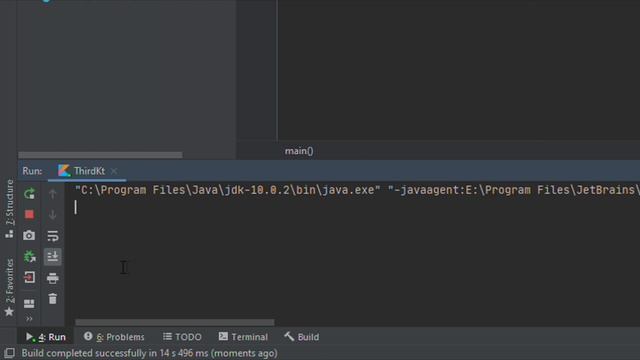Screen dimensions: 640x360
Task: Toggle soft-wrap in the console output
Action: click(53, 236)
